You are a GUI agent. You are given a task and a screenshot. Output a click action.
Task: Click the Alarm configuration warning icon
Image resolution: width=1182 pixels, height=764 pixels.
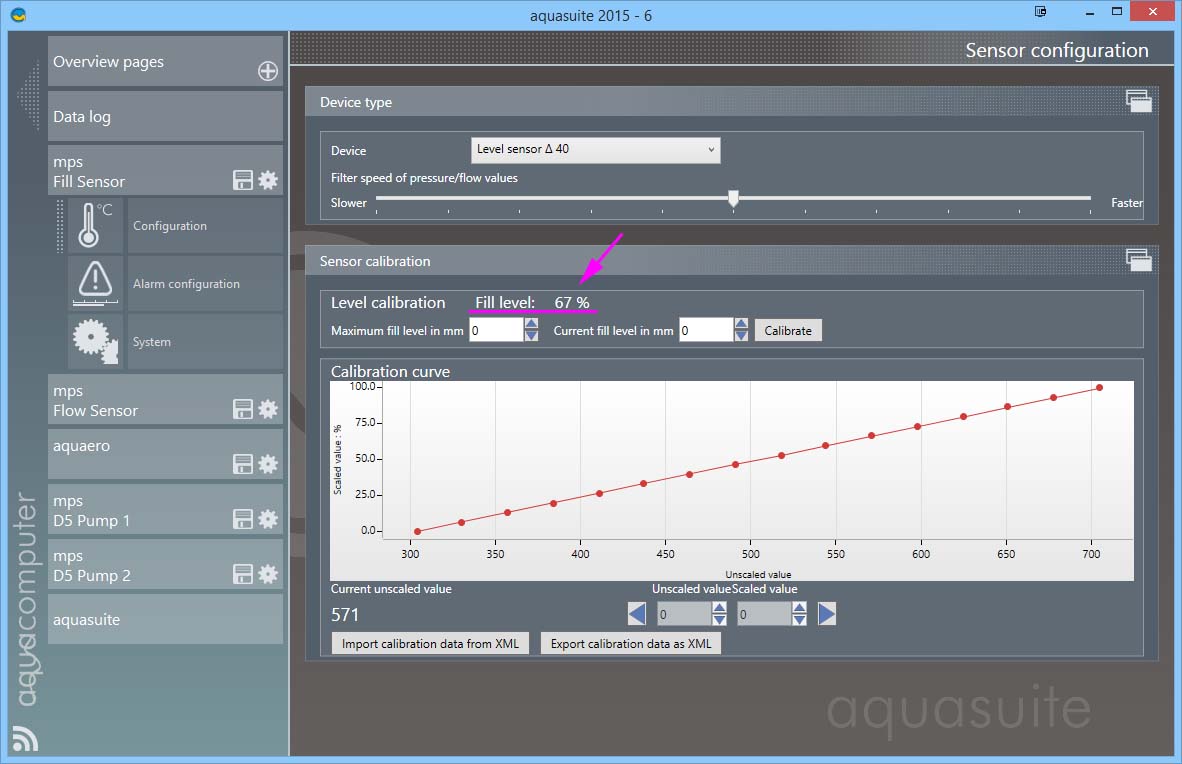[95, 283]
